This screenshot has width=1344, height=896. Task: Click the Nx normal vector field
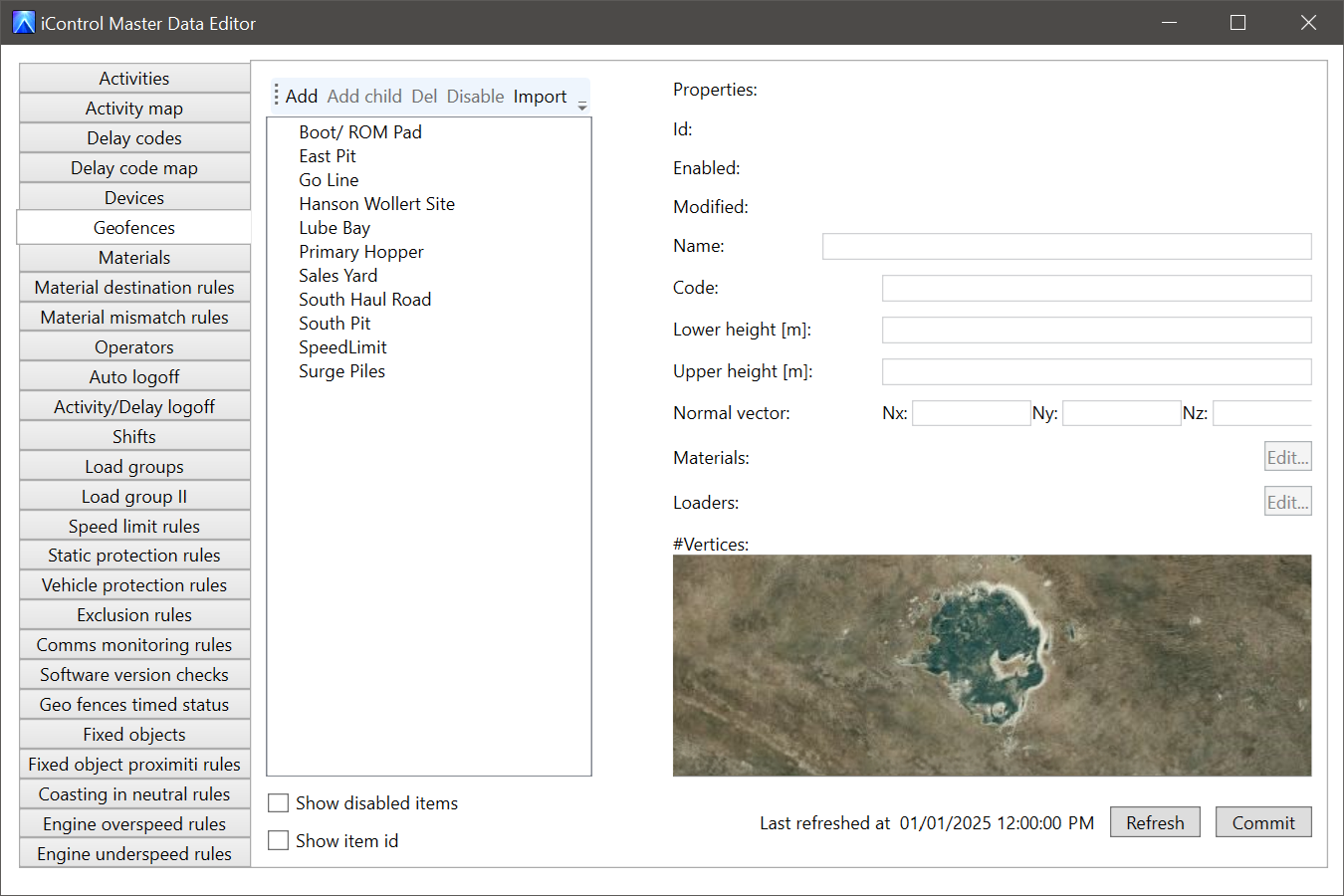pyautogui.click(x=972, y=413)
